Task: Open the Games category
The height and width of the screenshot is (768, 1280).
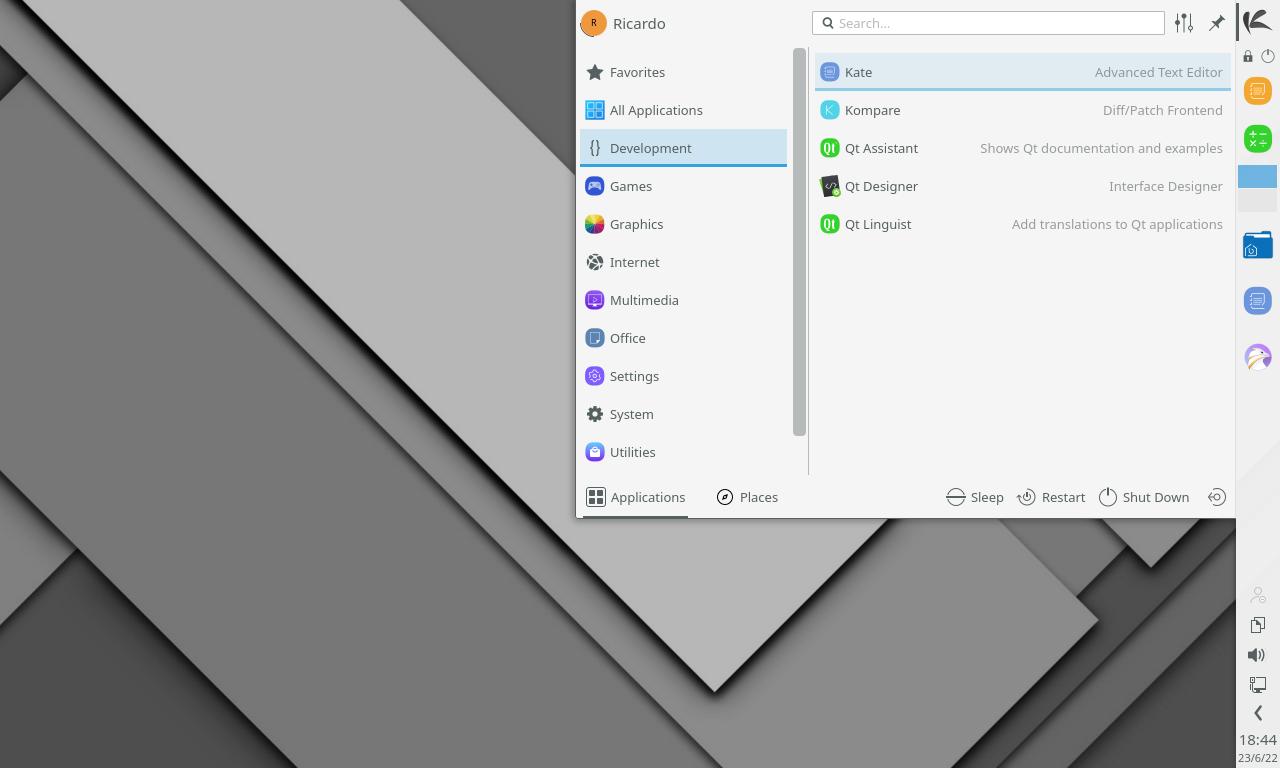Action: (x=683, y=186)
